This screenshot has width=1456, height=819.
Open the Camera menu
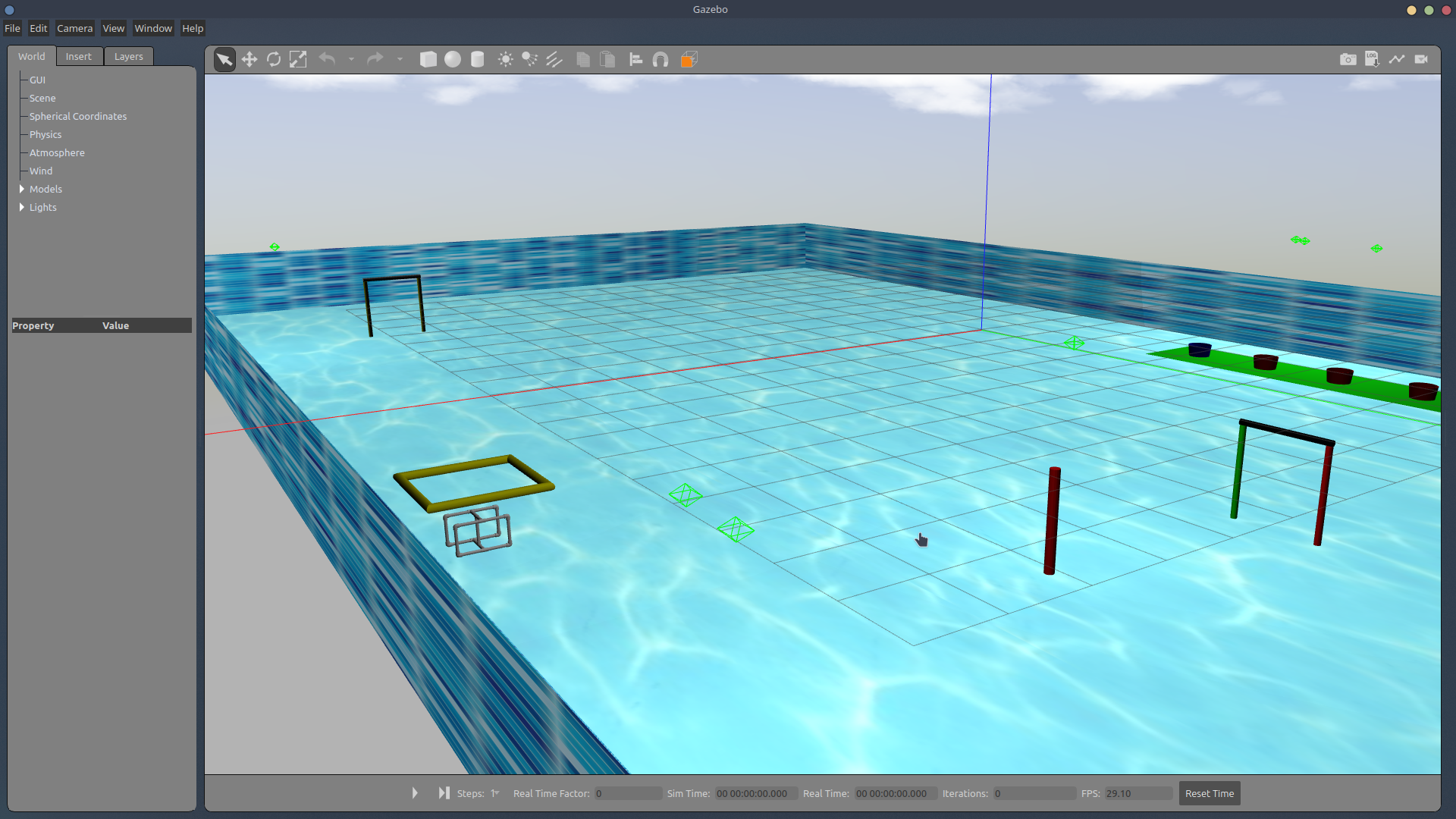coord(74,28)
